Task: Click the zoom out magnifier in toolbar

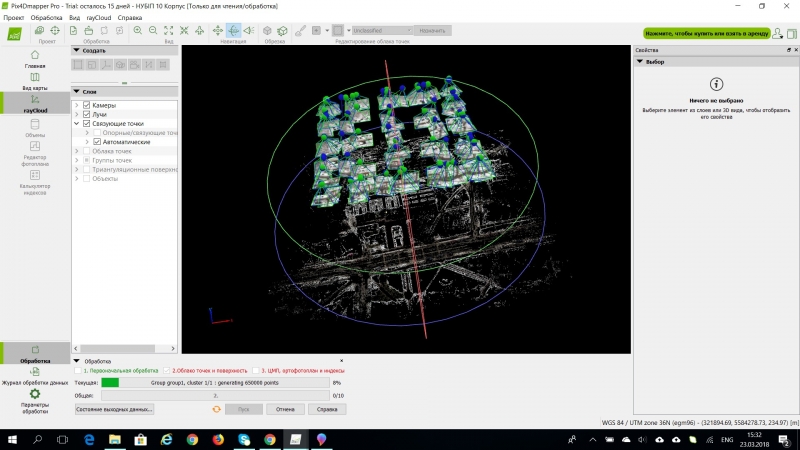Action: pyautogui.click(x=152, y=31)
